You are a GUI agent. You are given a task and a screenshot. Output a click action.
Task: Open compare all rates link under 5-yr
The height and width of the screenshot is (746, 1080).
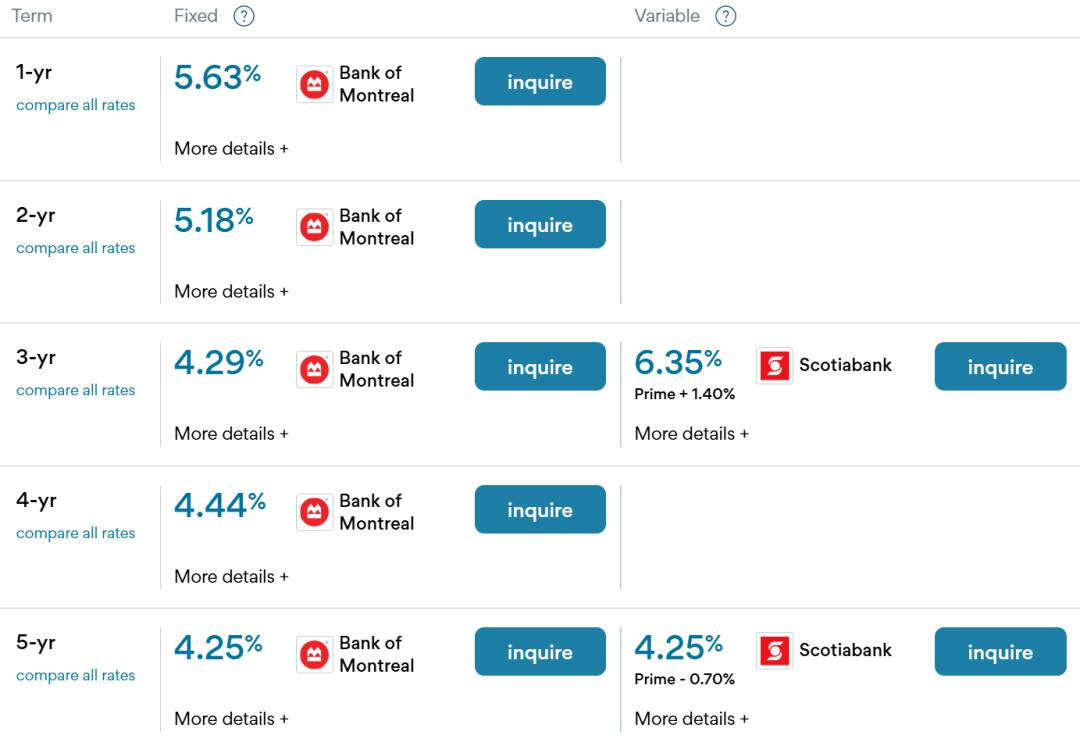[x=75, y=675]
